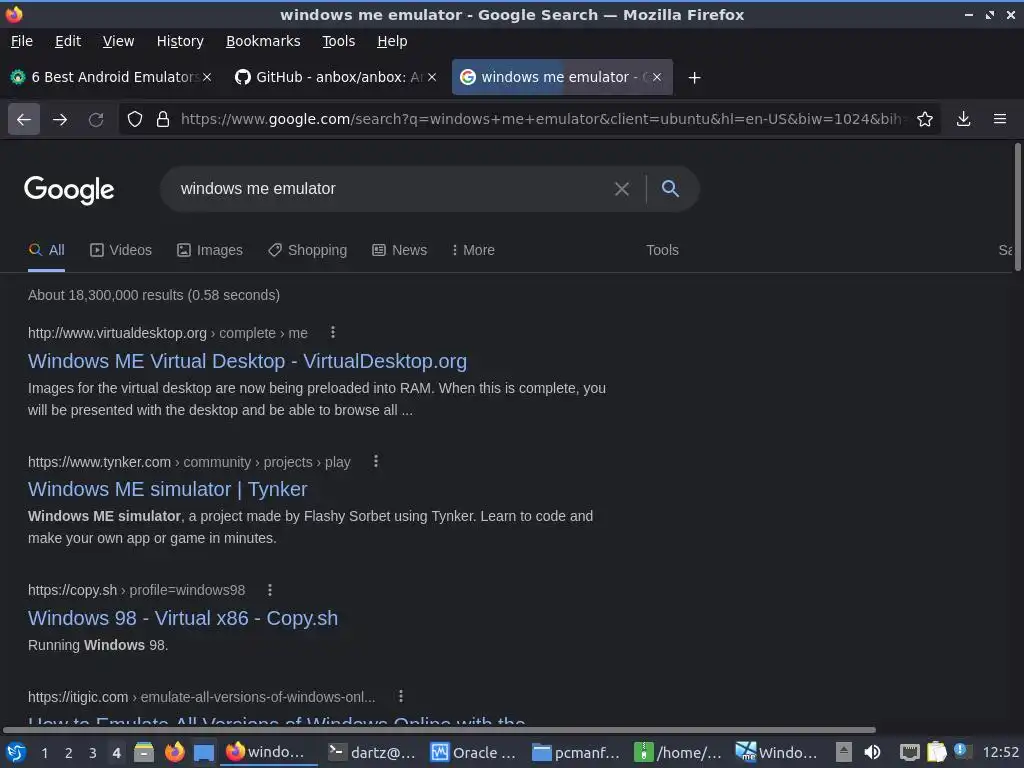
Task: Open options for the itigic.com result
Action: point(401,696)
